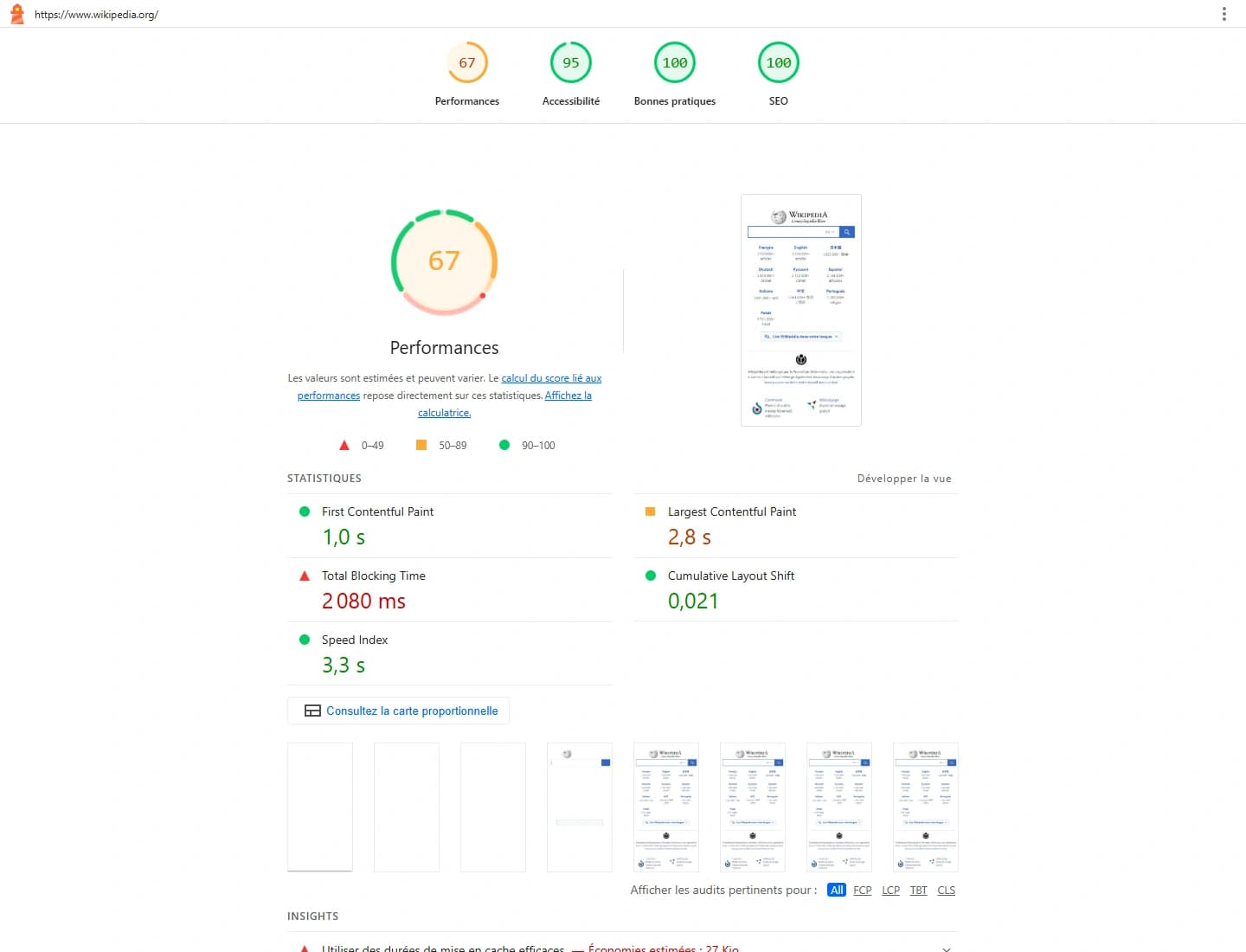The height and width of the screenshot is (952, 1246).
Task: Click the final Wikipedia page screenshot preview
Action: [x=801, y=311]
